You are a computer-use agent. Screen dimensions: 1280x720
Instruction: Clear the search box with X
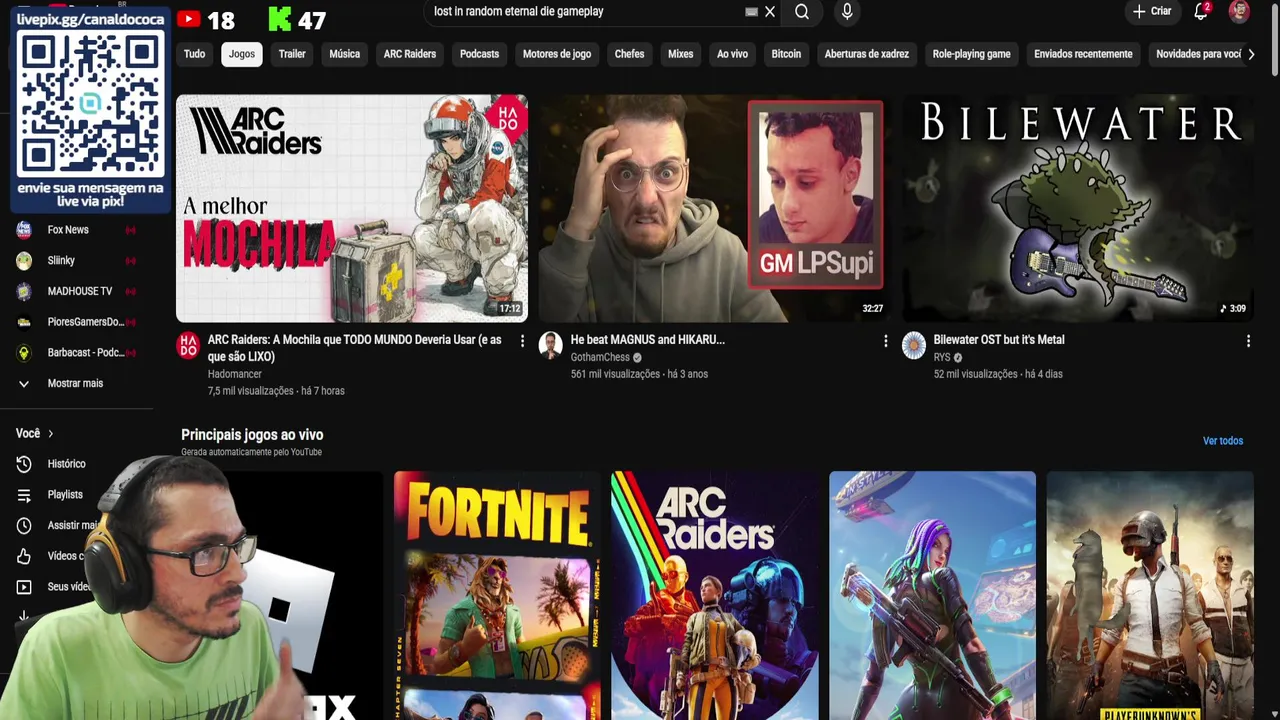770,12
